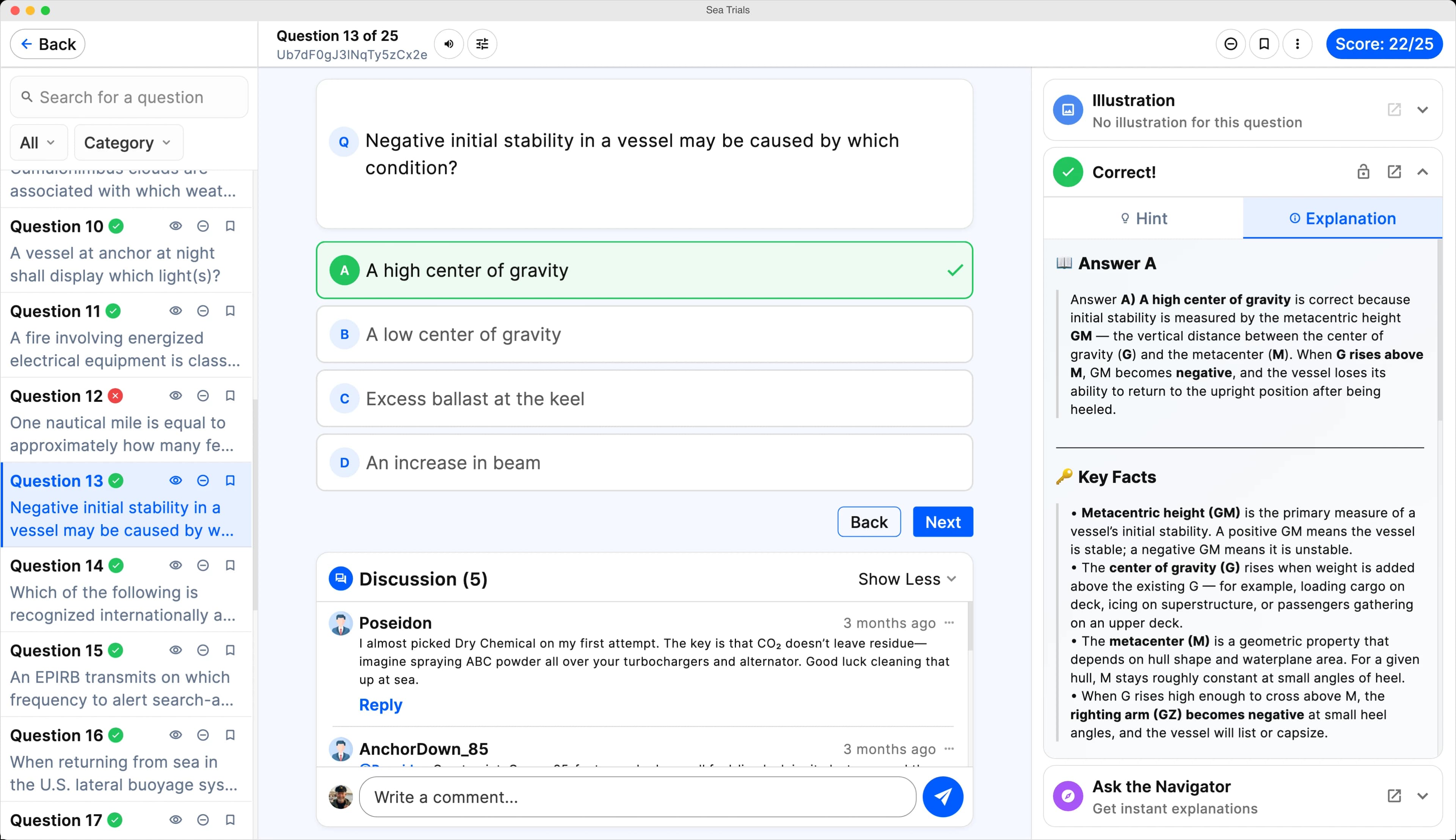Click the Write a comment field

[x=637, y=797]
